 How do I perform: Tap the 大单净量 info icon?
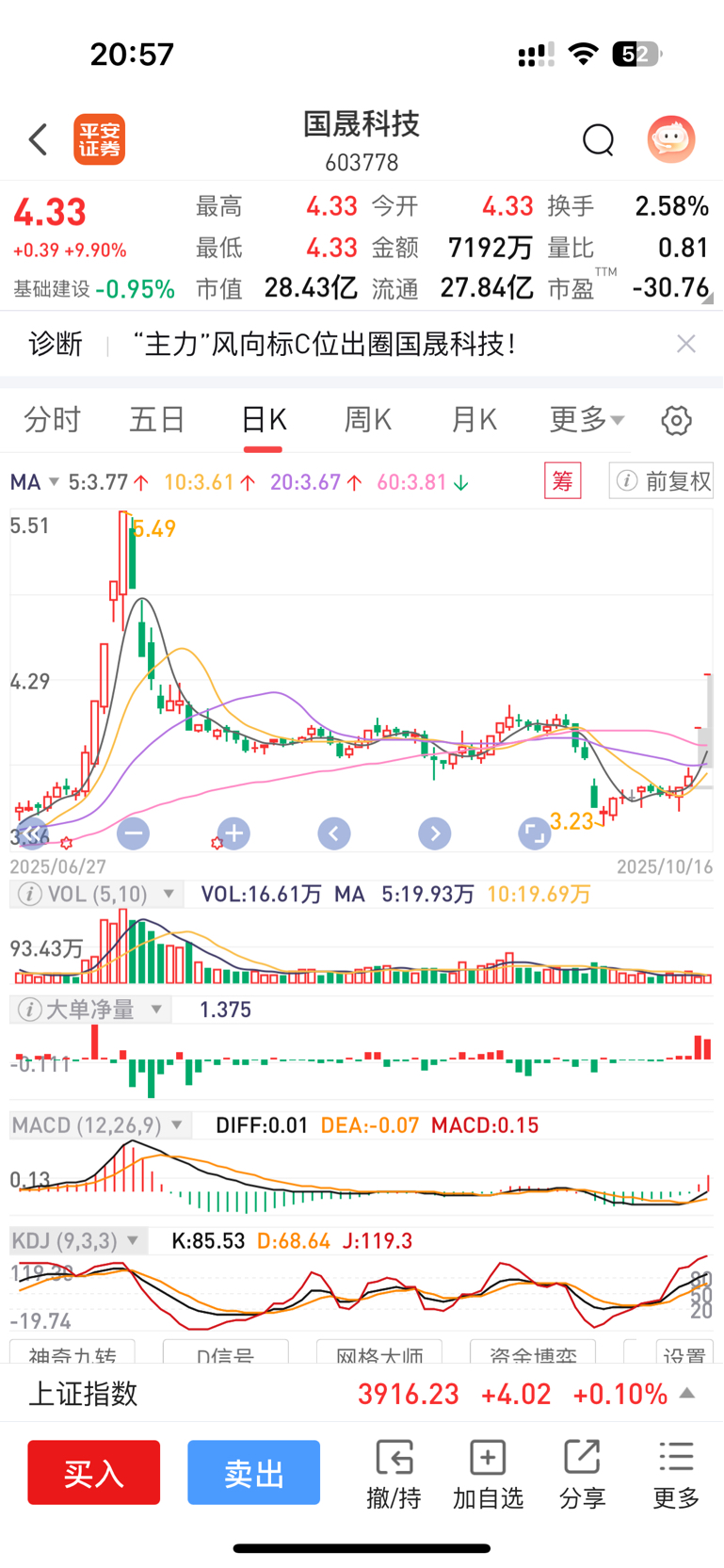point(30,1010)
